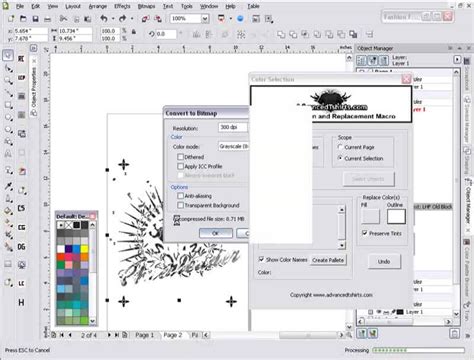This screenshot has width=474, height=360.
Task: Open the Resolution 300 dpi dropdown
Action: [x=233, y=127]
